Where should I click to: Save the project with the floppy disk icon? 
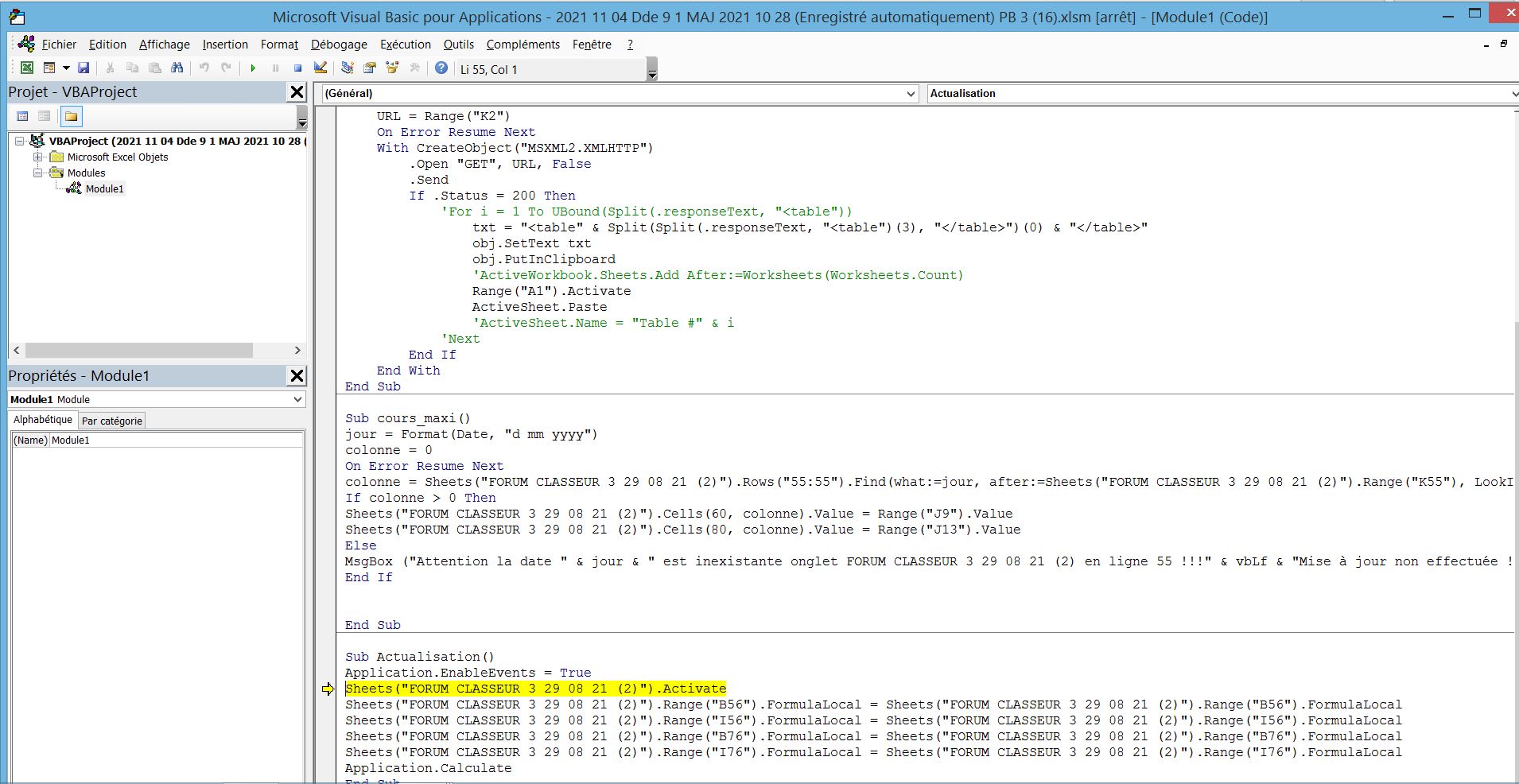[x=84, y=68]
